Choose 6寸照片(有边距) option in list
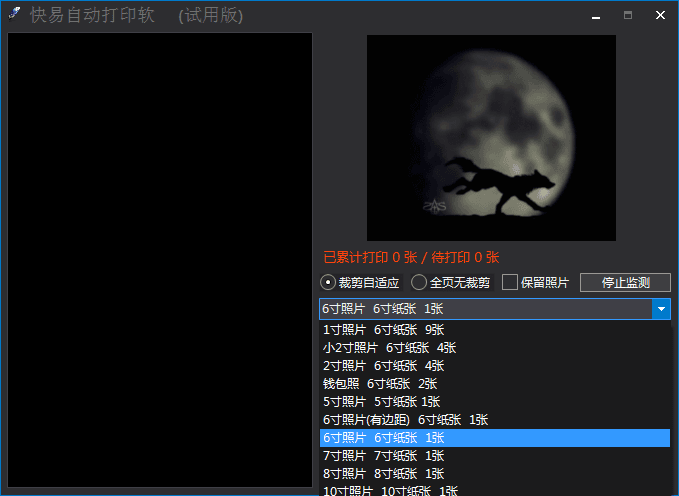 405,420
